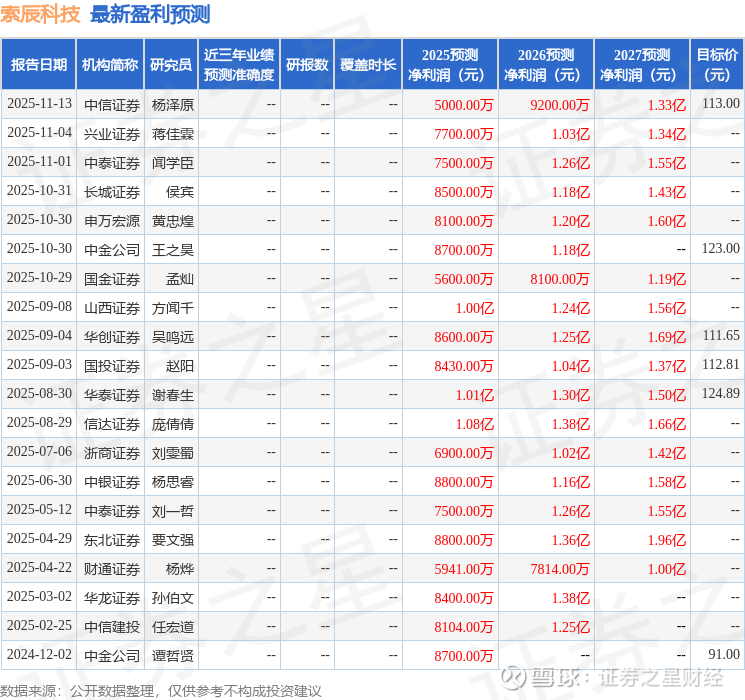This screenshot has height=700, width=745.
Task: Click institution 华龙证券
Action: 112,598
